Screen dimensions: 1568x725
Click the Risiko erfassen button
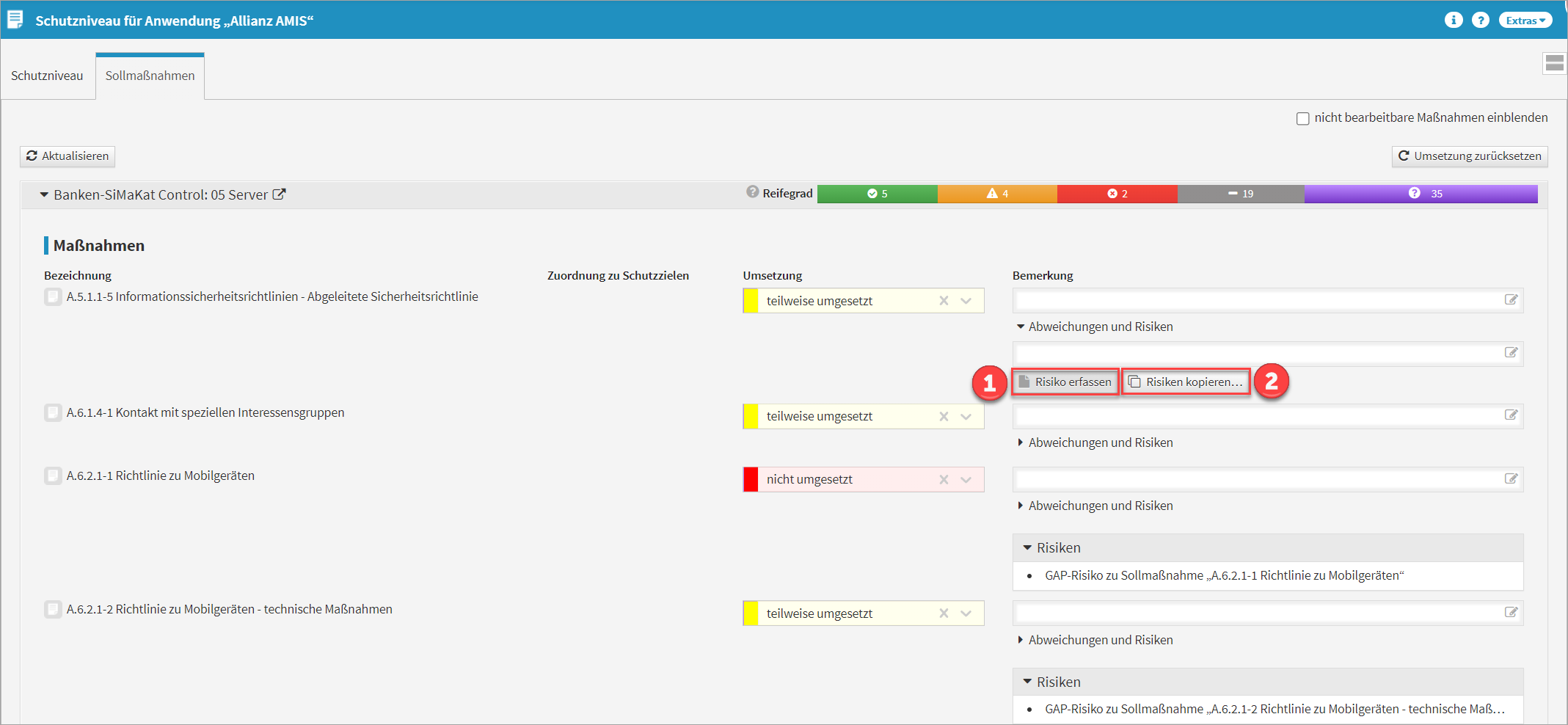[x=1065, y=382]
